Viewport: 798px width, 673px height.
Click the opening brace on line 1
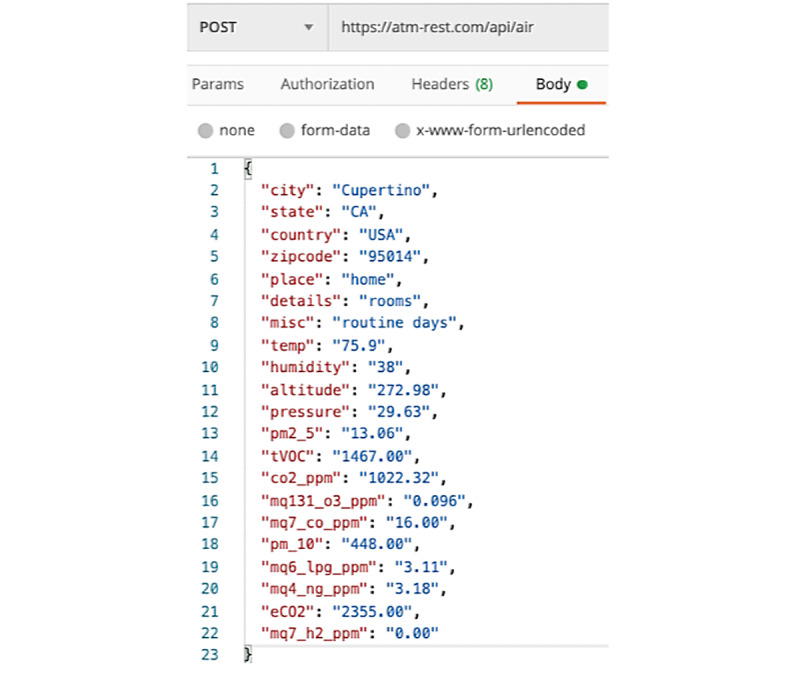[x=248, y=169]
